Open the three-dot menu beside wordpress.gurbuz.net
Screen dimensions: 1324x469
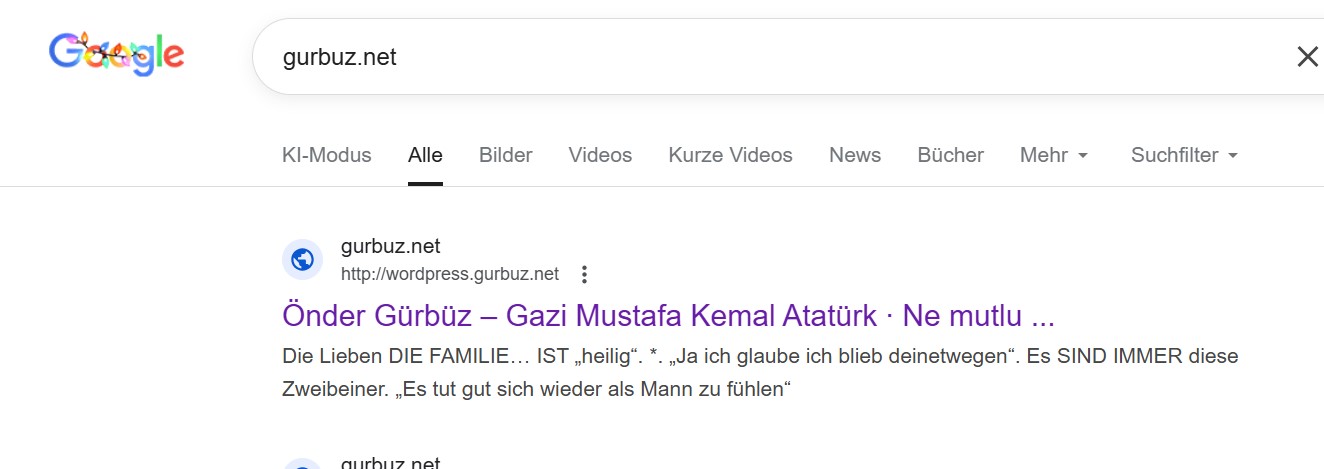click(585, 274)
